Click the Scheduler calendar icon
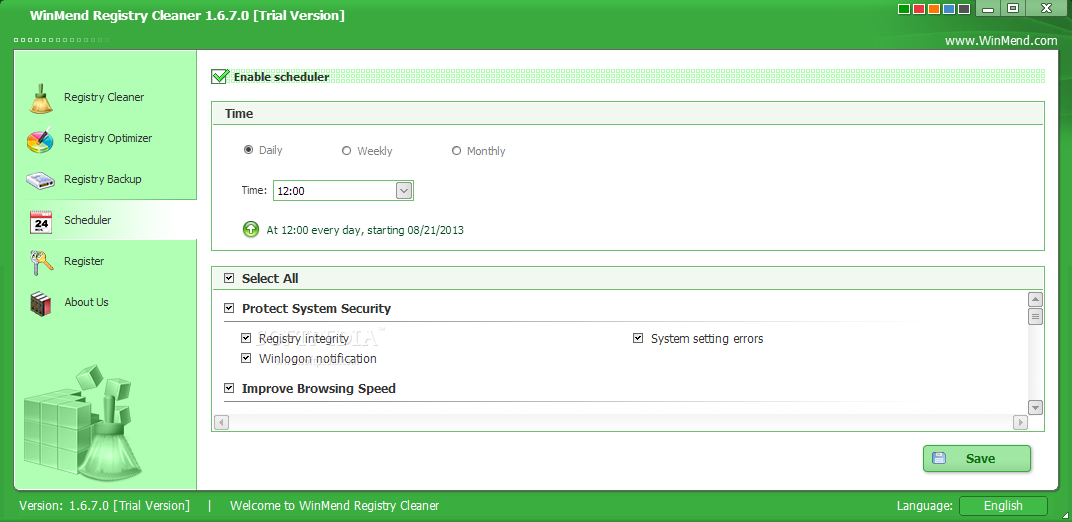The height and width of the screenshot is (522, 1072). (41, 221)
